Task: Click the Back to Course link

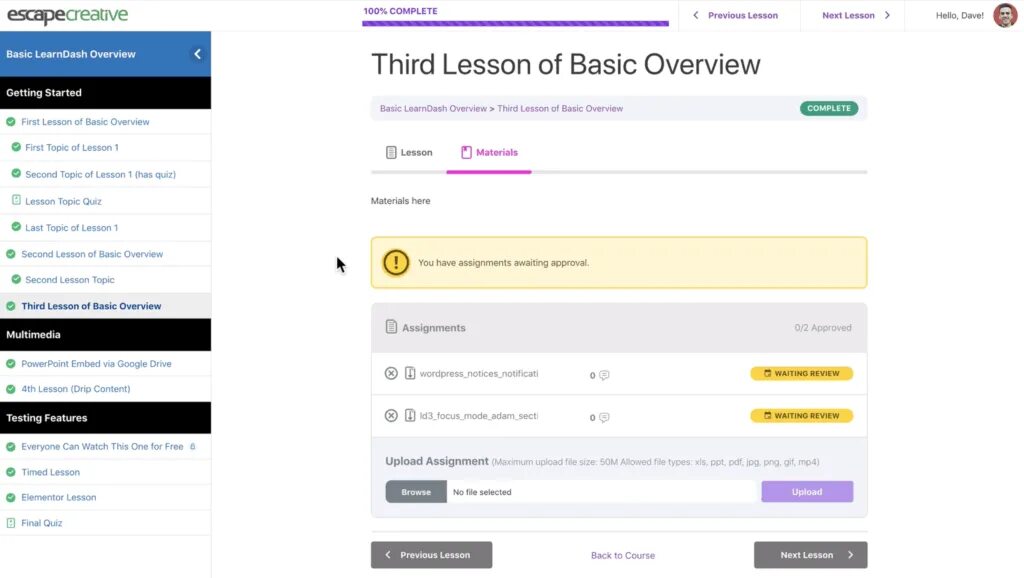Action: 623,555
